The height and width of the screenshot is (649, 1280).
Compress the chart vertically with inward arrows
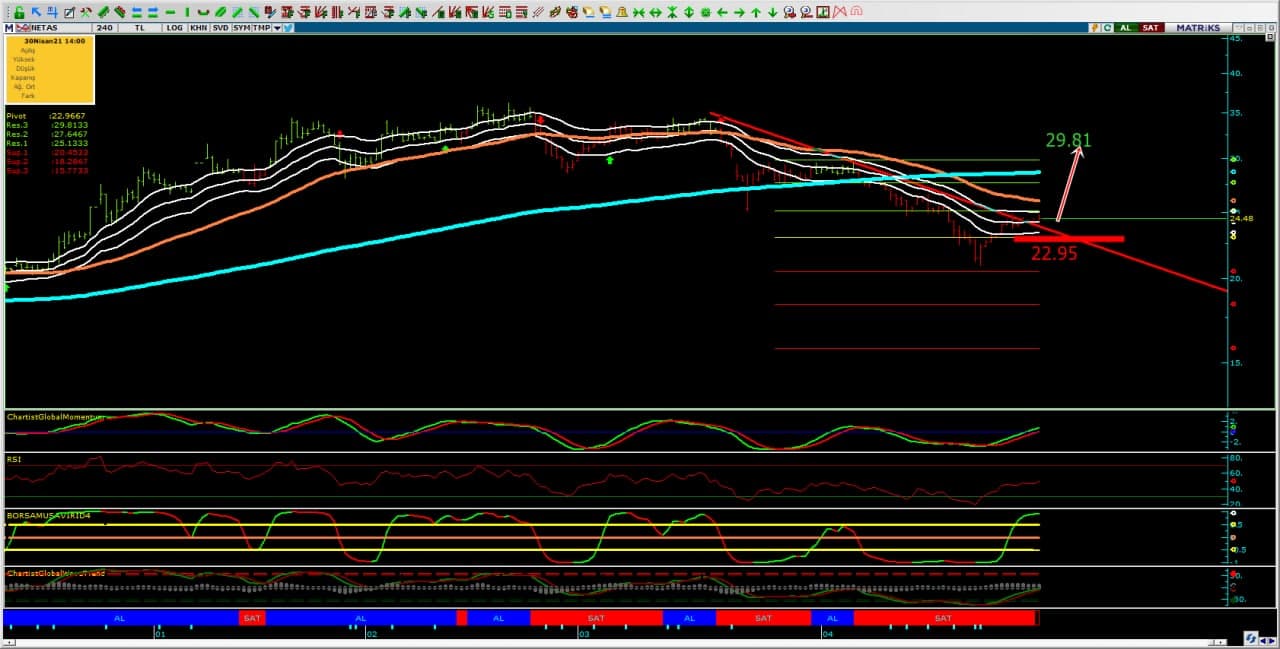coord(672,12)
